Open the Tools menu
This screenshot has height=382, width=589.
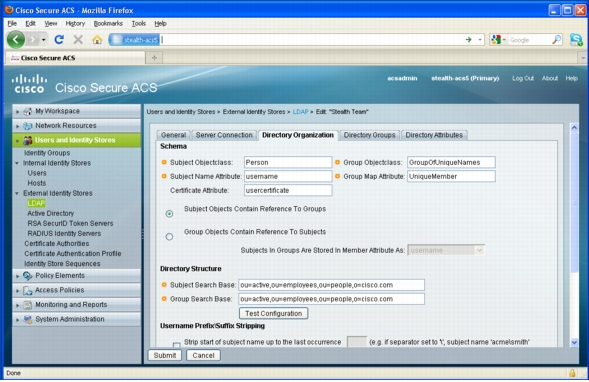point(139,23)
